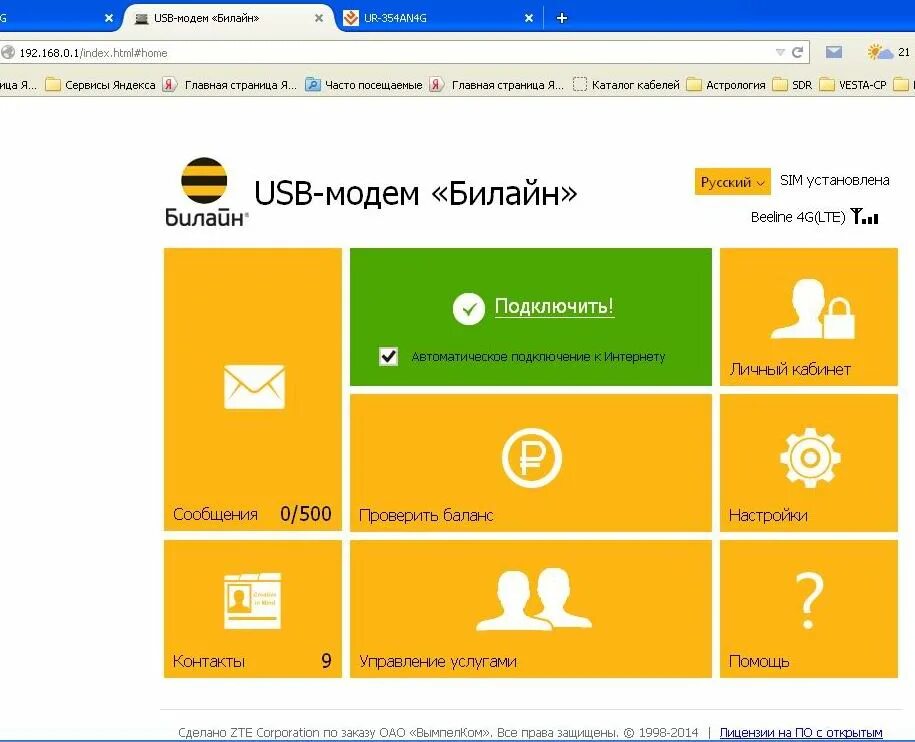
Task: Click the green checkmark connect icon
Action: [469, 309]
